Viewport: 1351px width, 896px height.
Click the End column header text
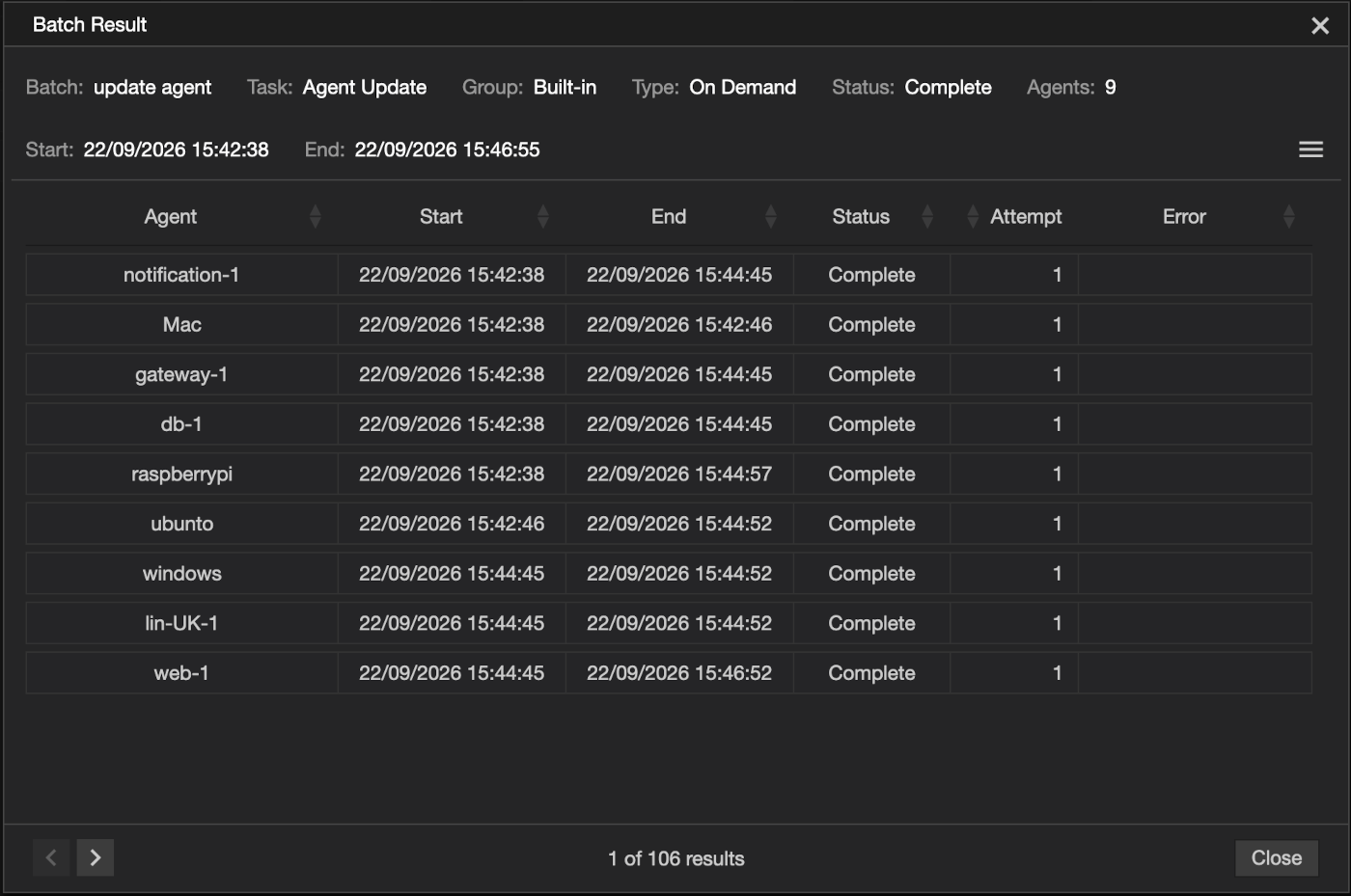click(669, 217)
